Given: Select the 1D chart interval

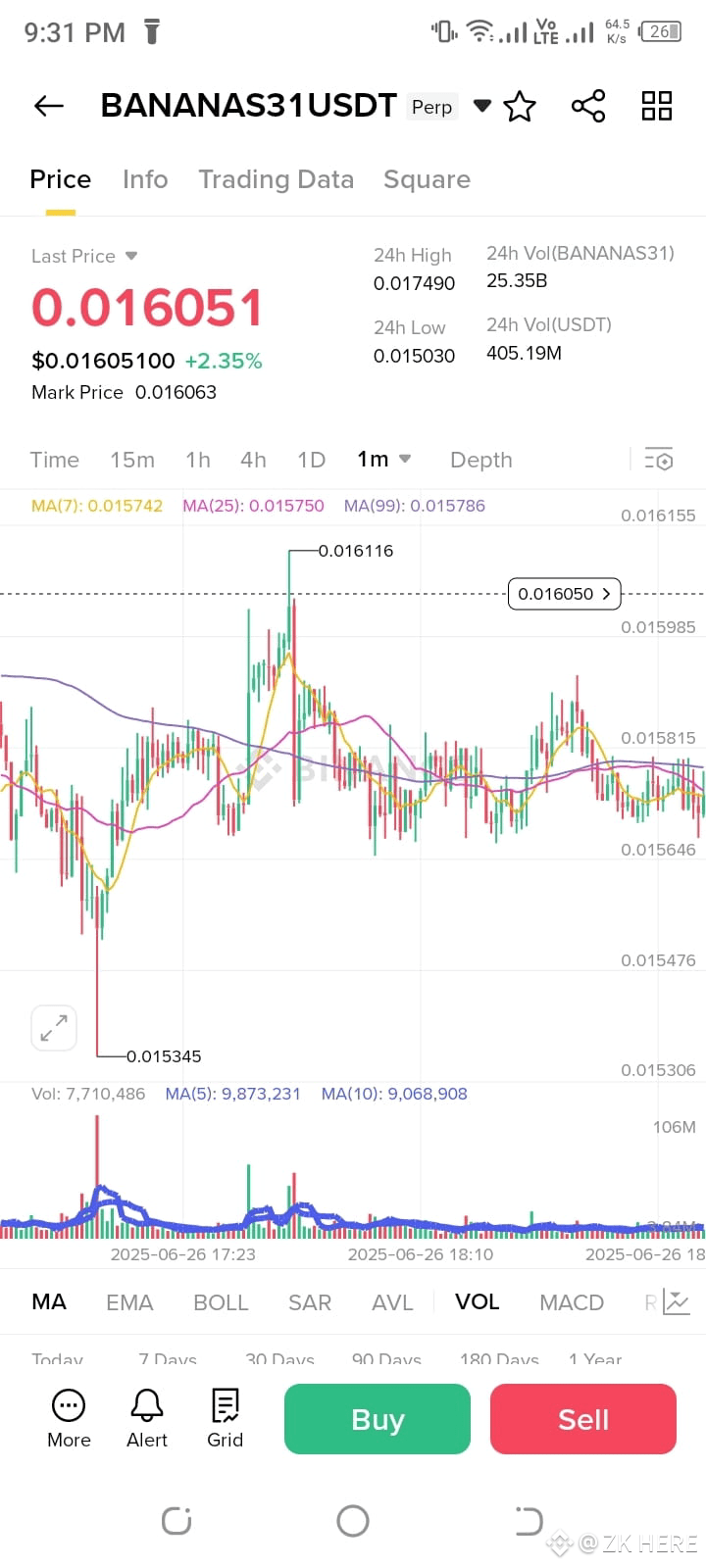Looking at the screenshot, I should [311, 460].
